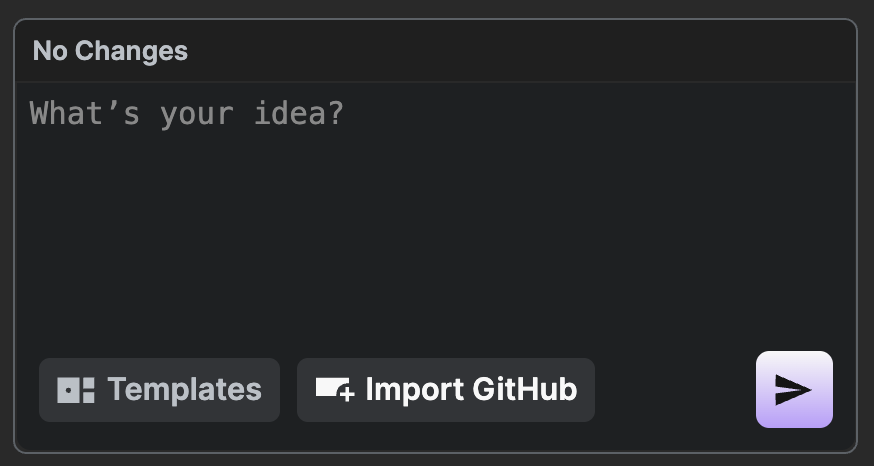Submit the idea with the paper-plane icon
The image size is (874, 466).
pyautogui.click(x=794, y=389)
